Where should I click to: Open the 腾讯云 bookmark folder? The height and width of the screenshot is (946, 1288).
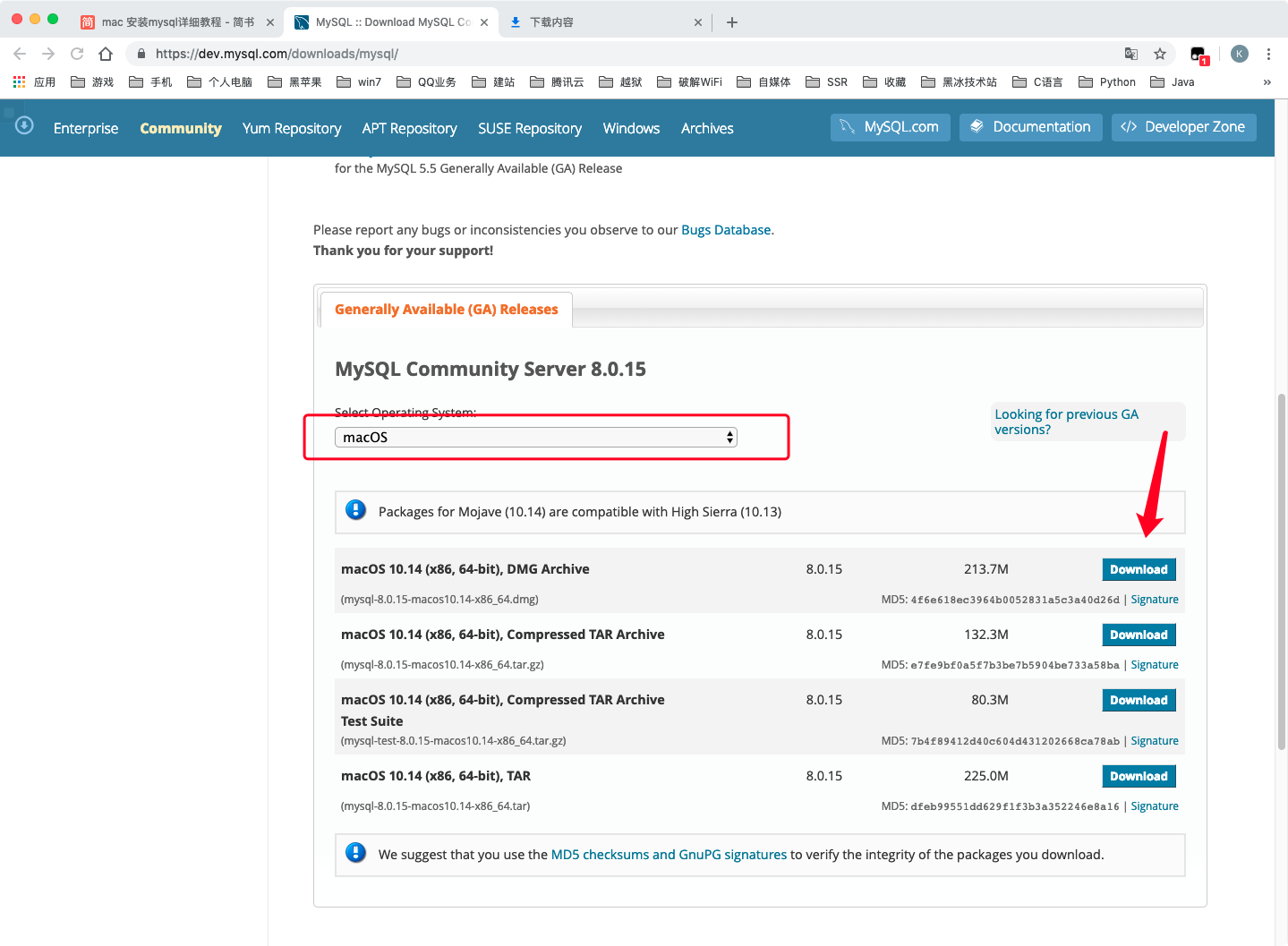click(x=557, y=82)
